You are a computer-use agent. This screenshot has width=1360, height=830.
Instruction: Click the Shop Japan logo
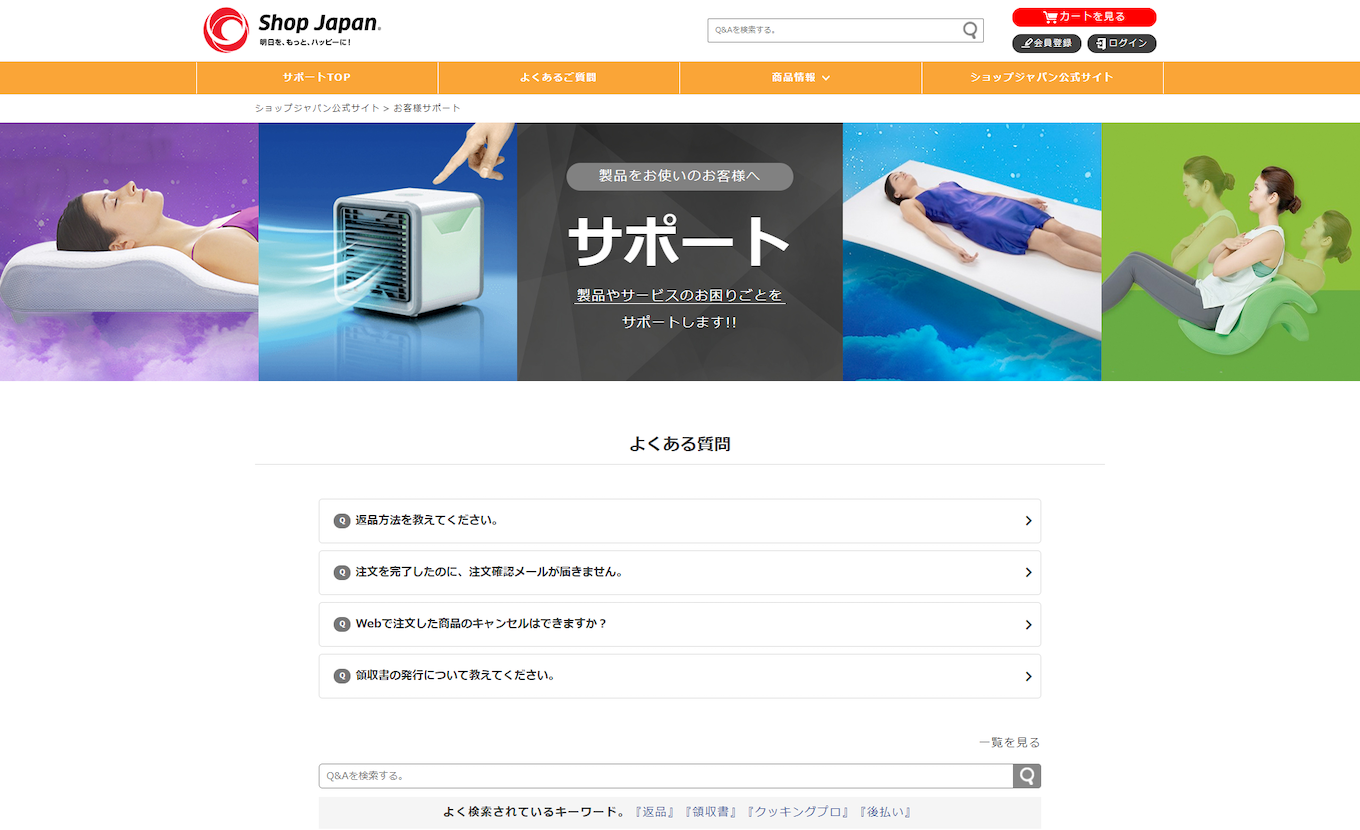(x=290, y=28)
